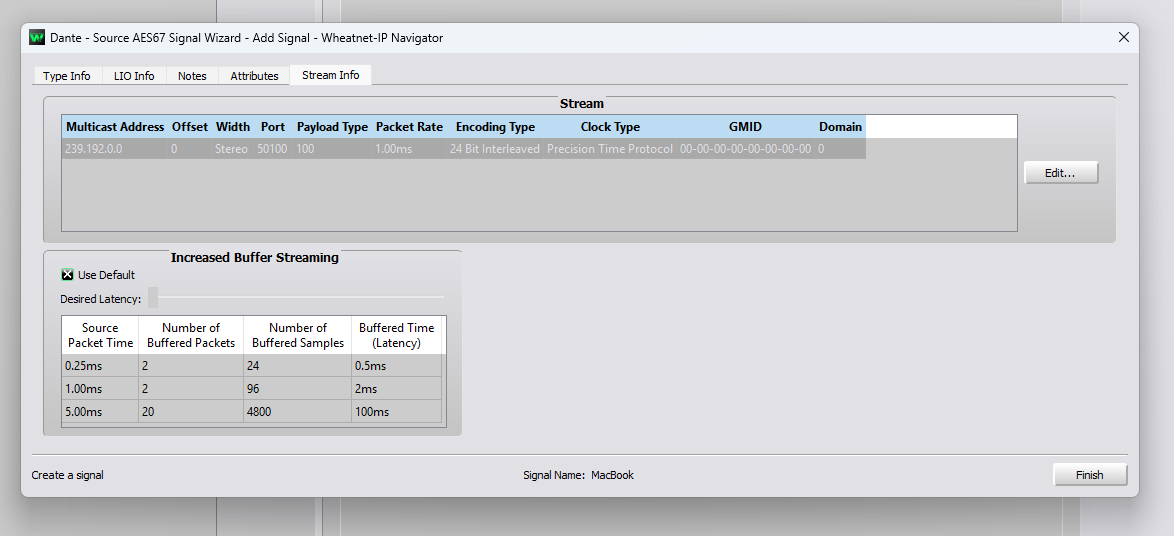Image resolution: width=1174 pixels, height=536 pixels.
Task: Click the MacBook signal name text
Action: point(612,475)
